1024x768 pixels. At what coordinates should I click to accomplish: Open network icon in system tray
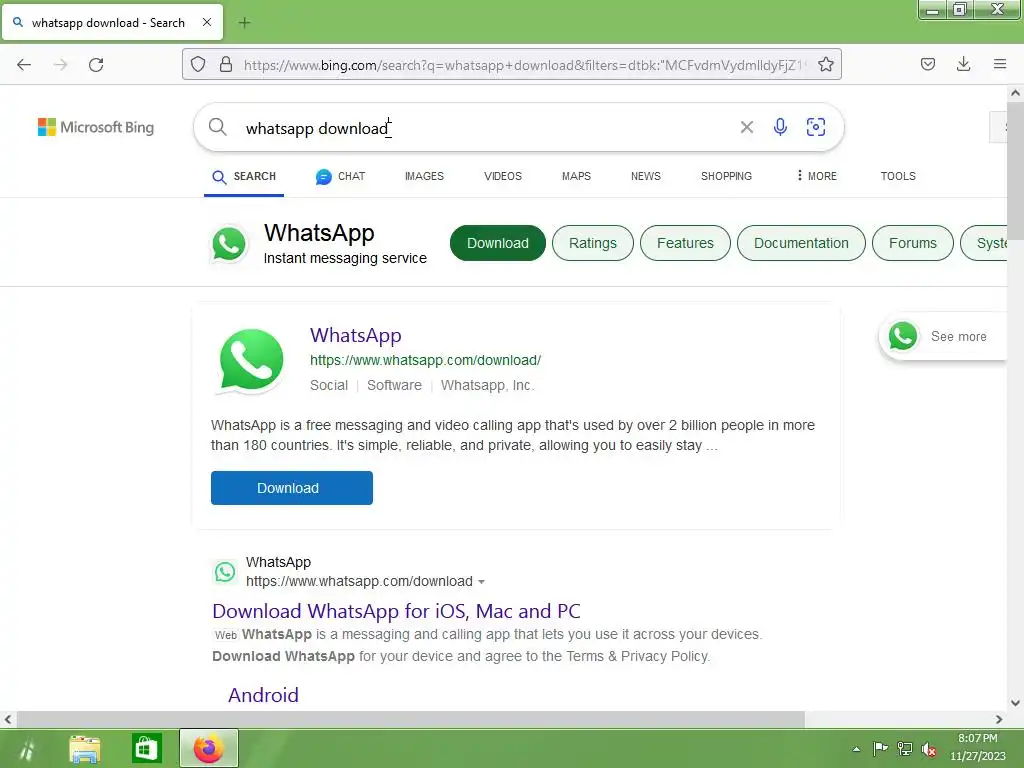904,749
